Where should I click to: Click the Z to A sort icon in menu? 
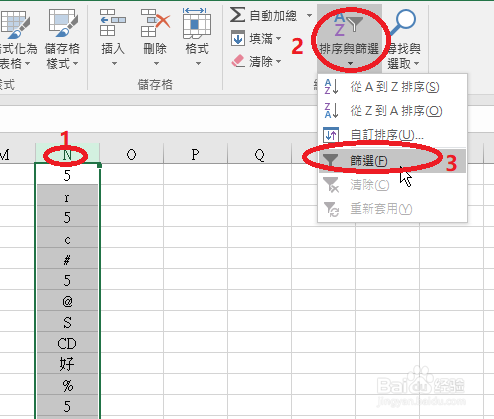point(331,110)
